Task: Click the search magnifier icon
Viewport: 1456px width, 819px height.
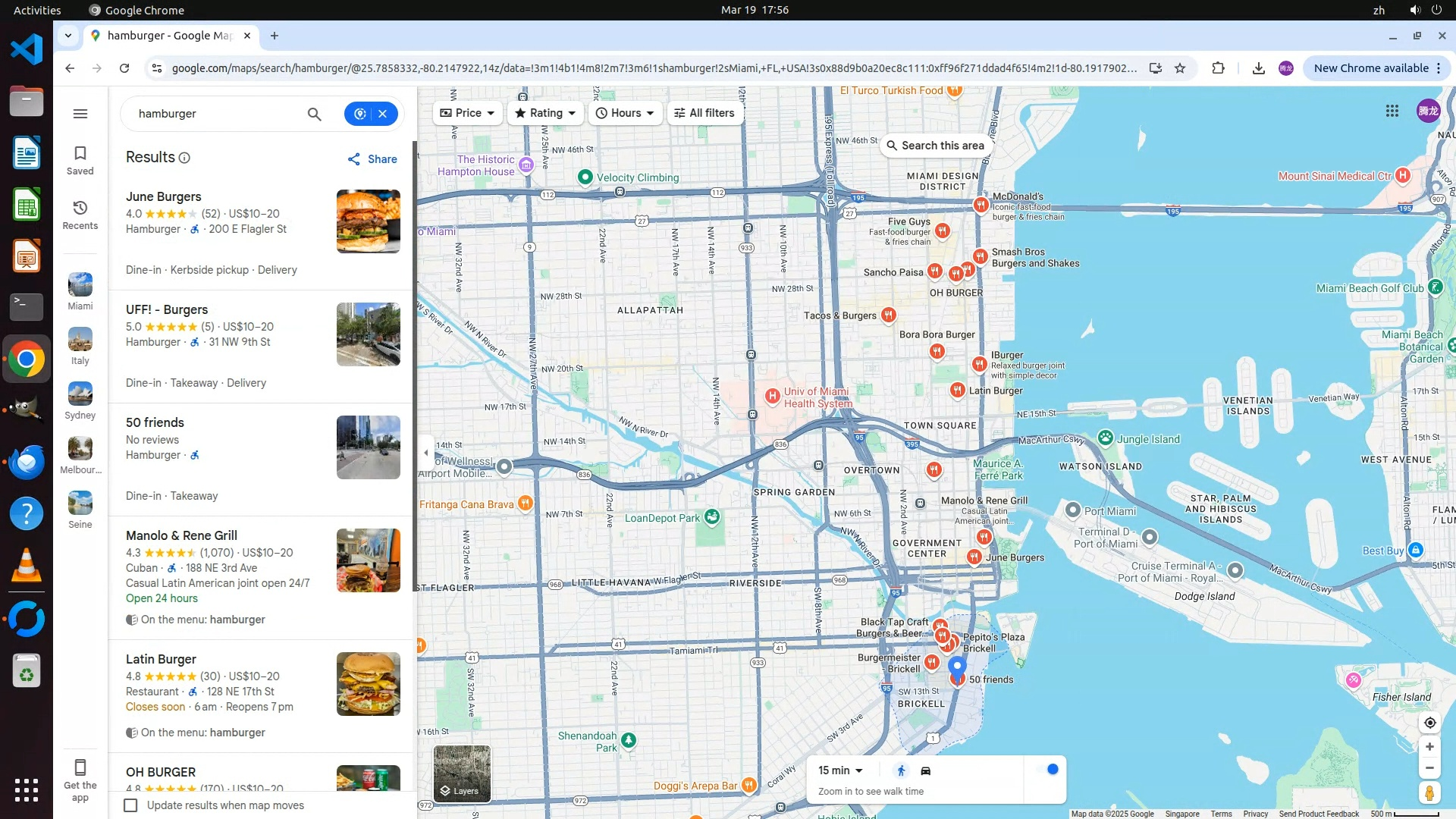Action: (x=314, y=114)
